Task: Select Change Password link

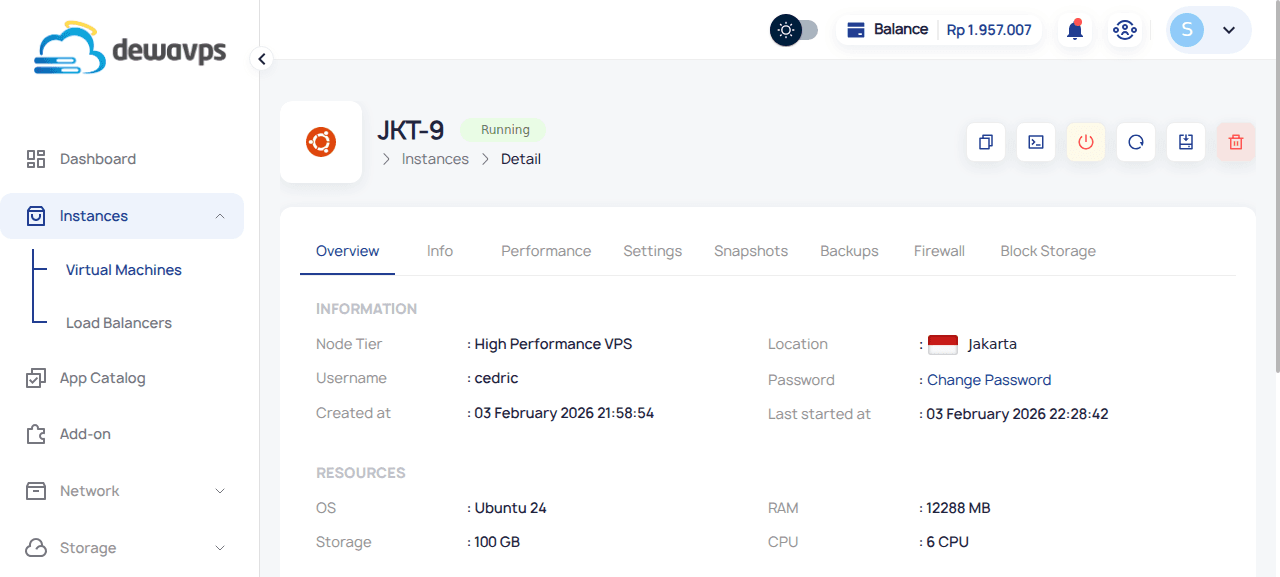Action: pos(988,379)
